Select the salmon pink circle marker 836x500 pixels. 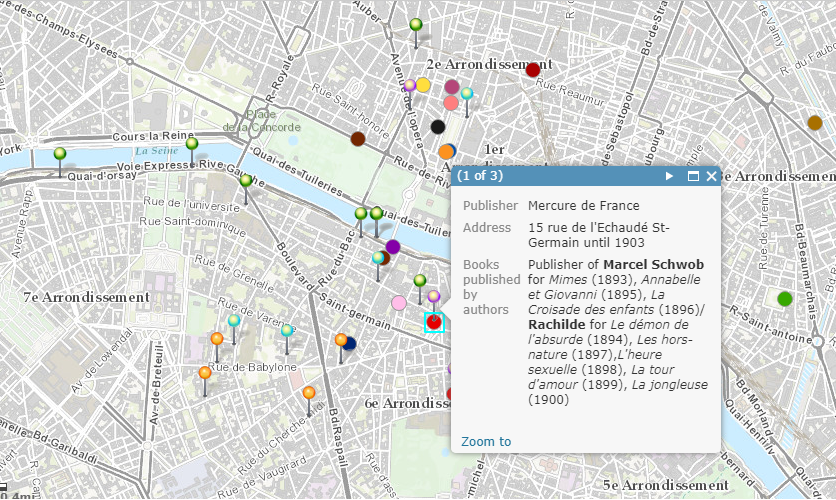(451, 103)
